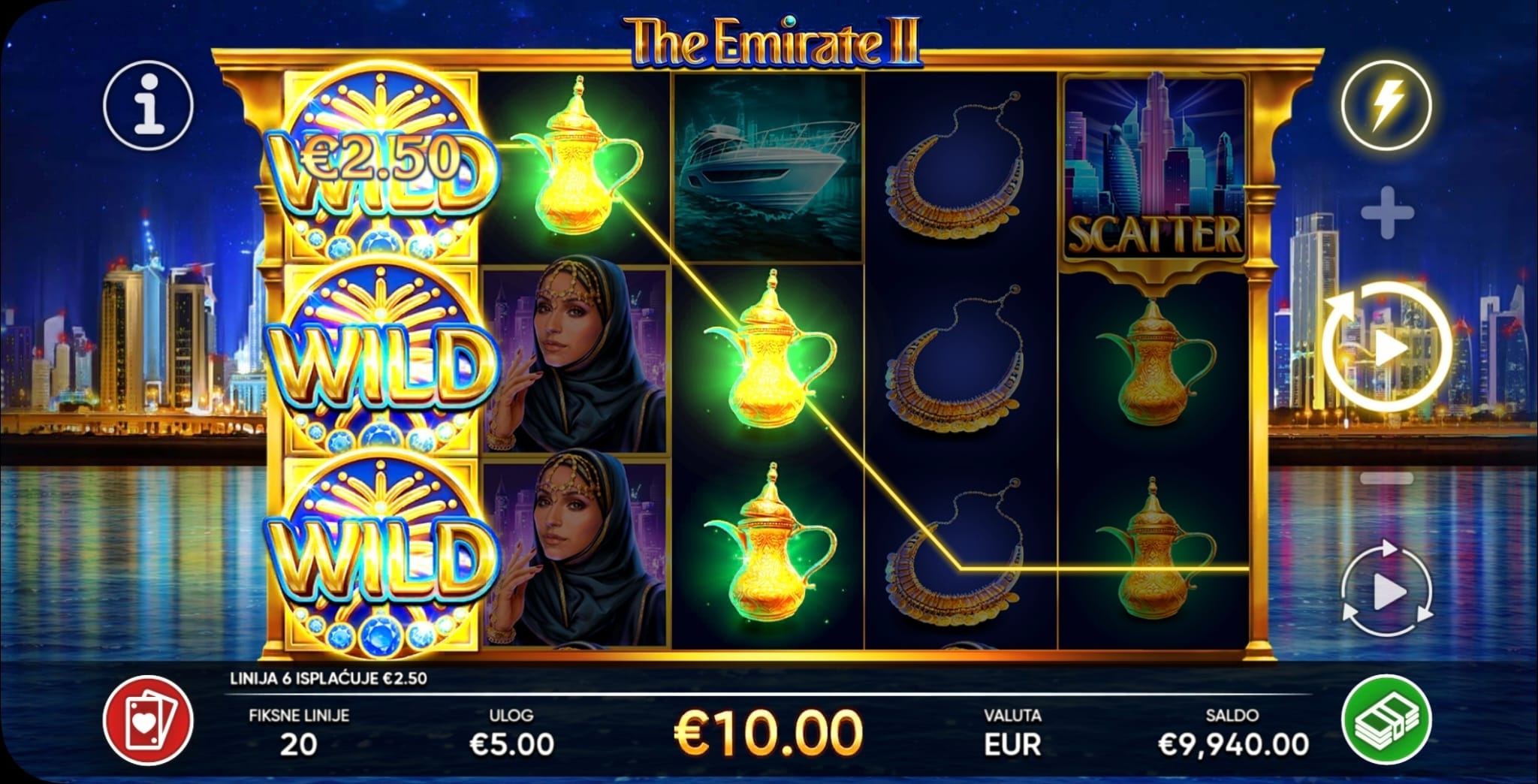Viewport: 1538px width, 784px height.
Task: Toggle the lightning turbo spin mode
Action: (x=1387, y=105)
